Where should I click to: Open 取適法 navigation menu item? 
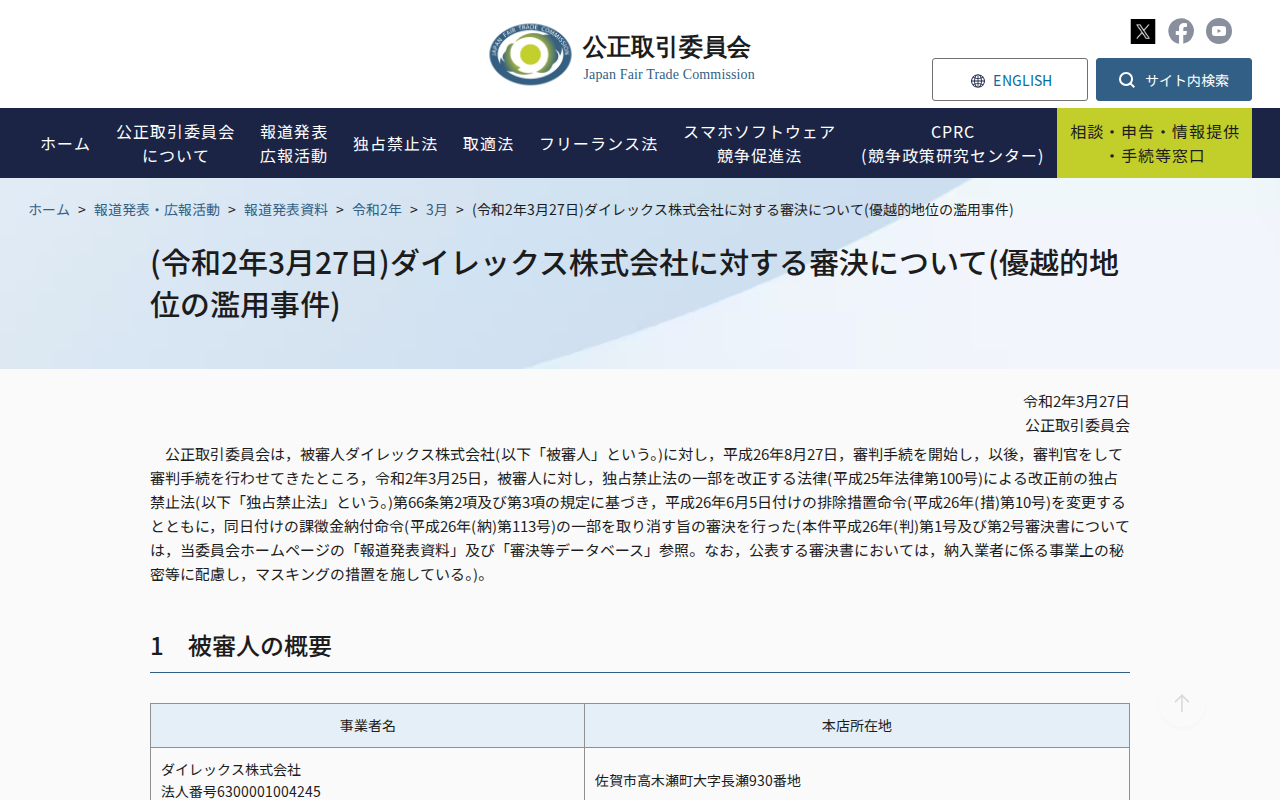(488, 144)
